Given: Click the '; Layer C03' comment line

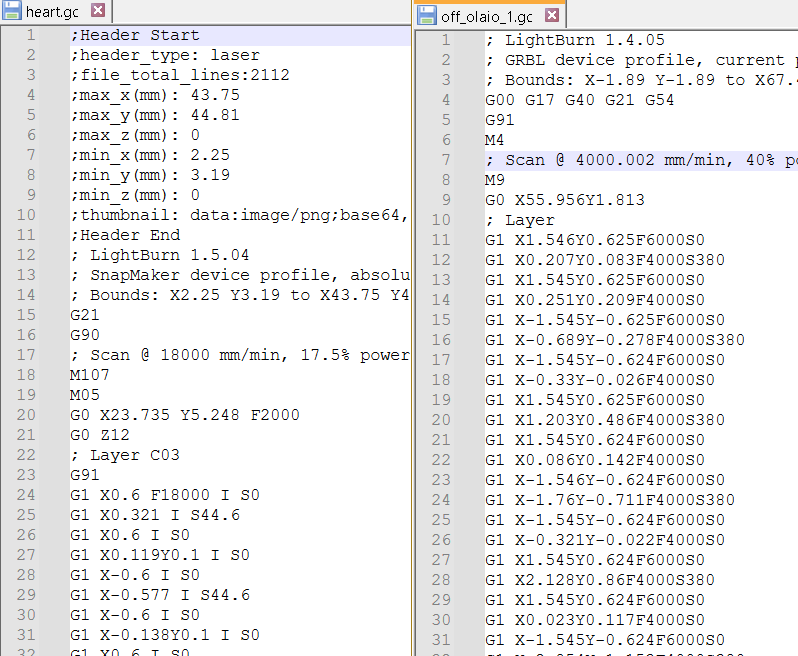Looking at the screenshot, I should click(125, 455).
